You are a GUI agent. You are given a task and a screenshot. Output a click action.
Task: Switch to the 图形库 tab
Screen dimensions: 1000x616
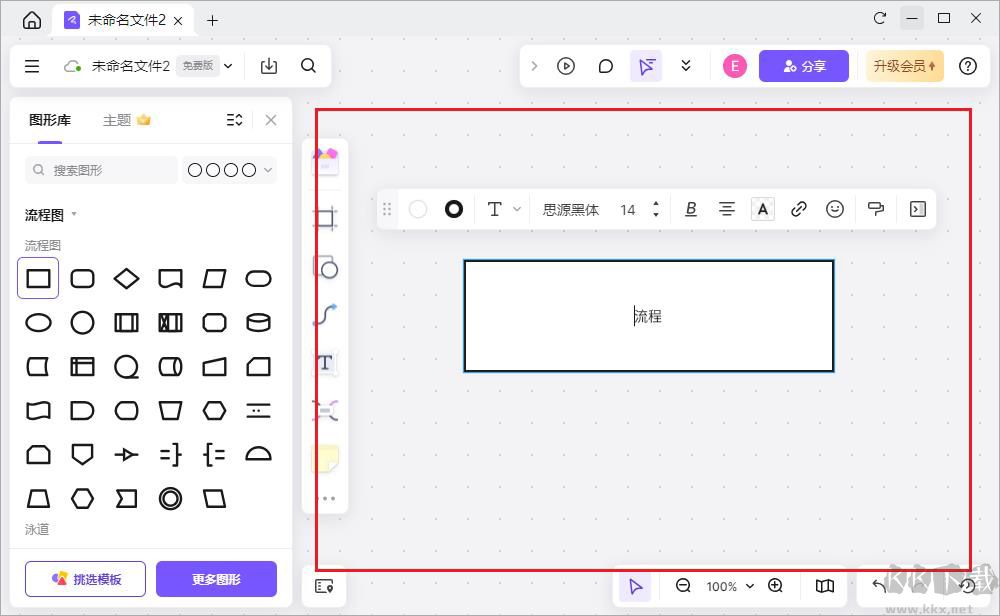(49, 119)
